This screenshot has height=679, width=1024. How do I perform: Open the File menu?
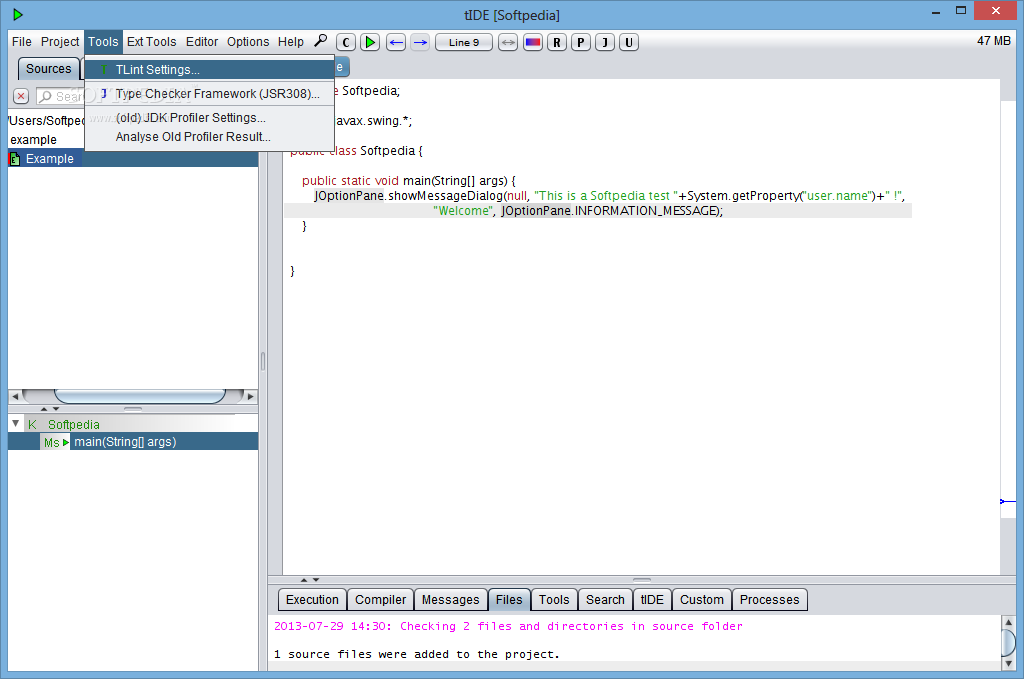[22, 42]
